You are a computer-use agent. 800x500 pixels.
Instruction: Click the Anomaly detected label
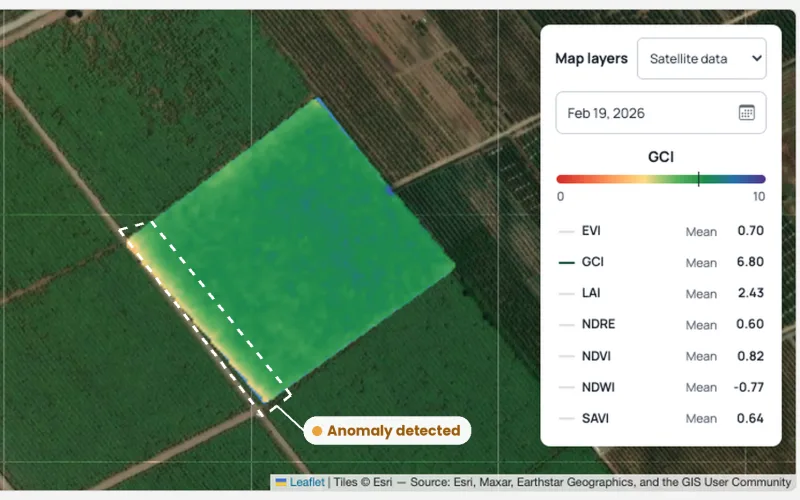coord(387,431)
